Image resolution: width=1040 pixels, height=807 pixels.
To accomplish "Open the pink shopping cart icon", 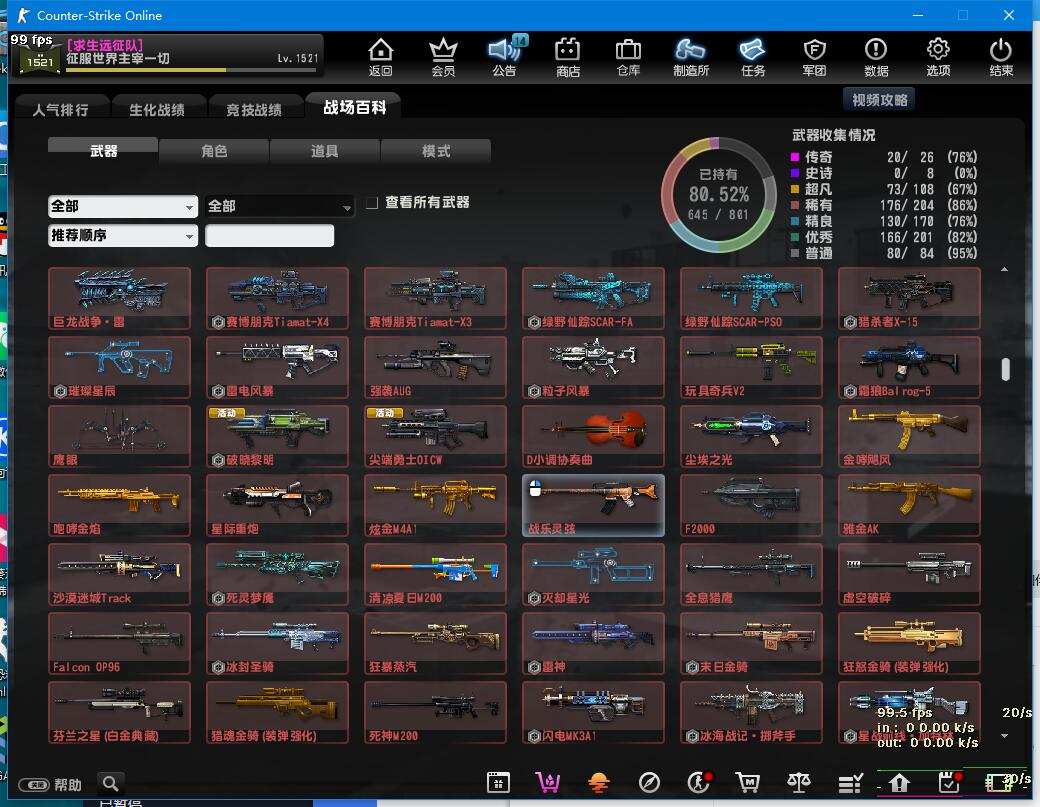I will click(x=548, y=782).
